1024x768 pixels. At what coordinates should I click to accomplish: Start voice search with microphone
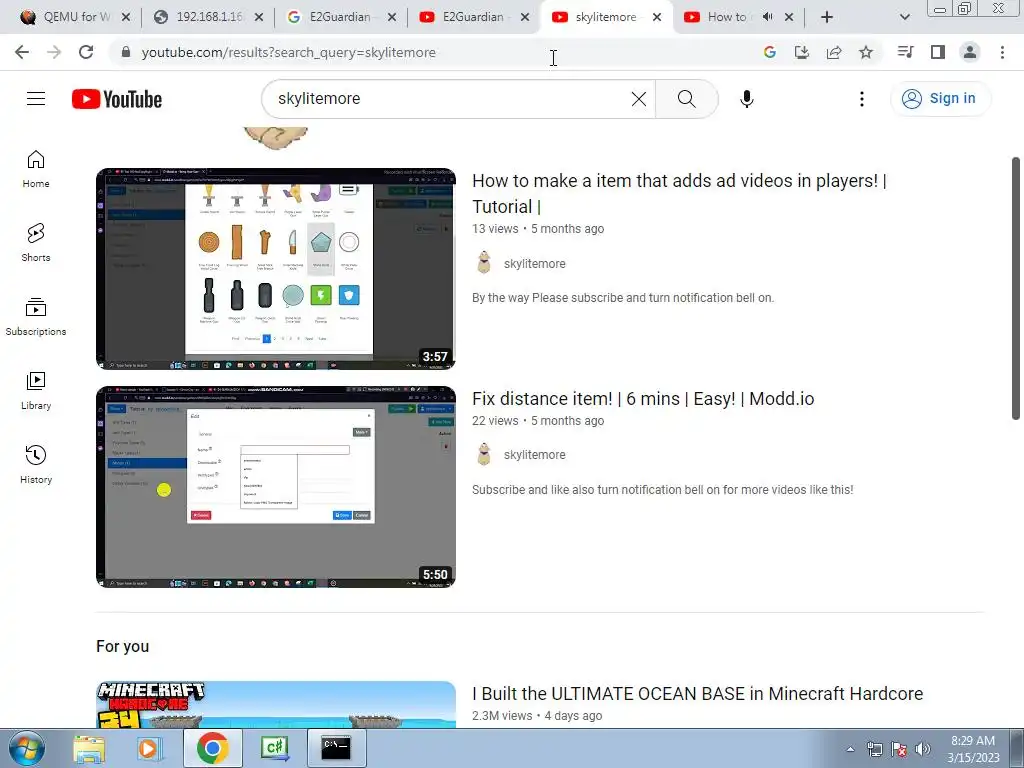pyautogui.click(x=746, y=99)
